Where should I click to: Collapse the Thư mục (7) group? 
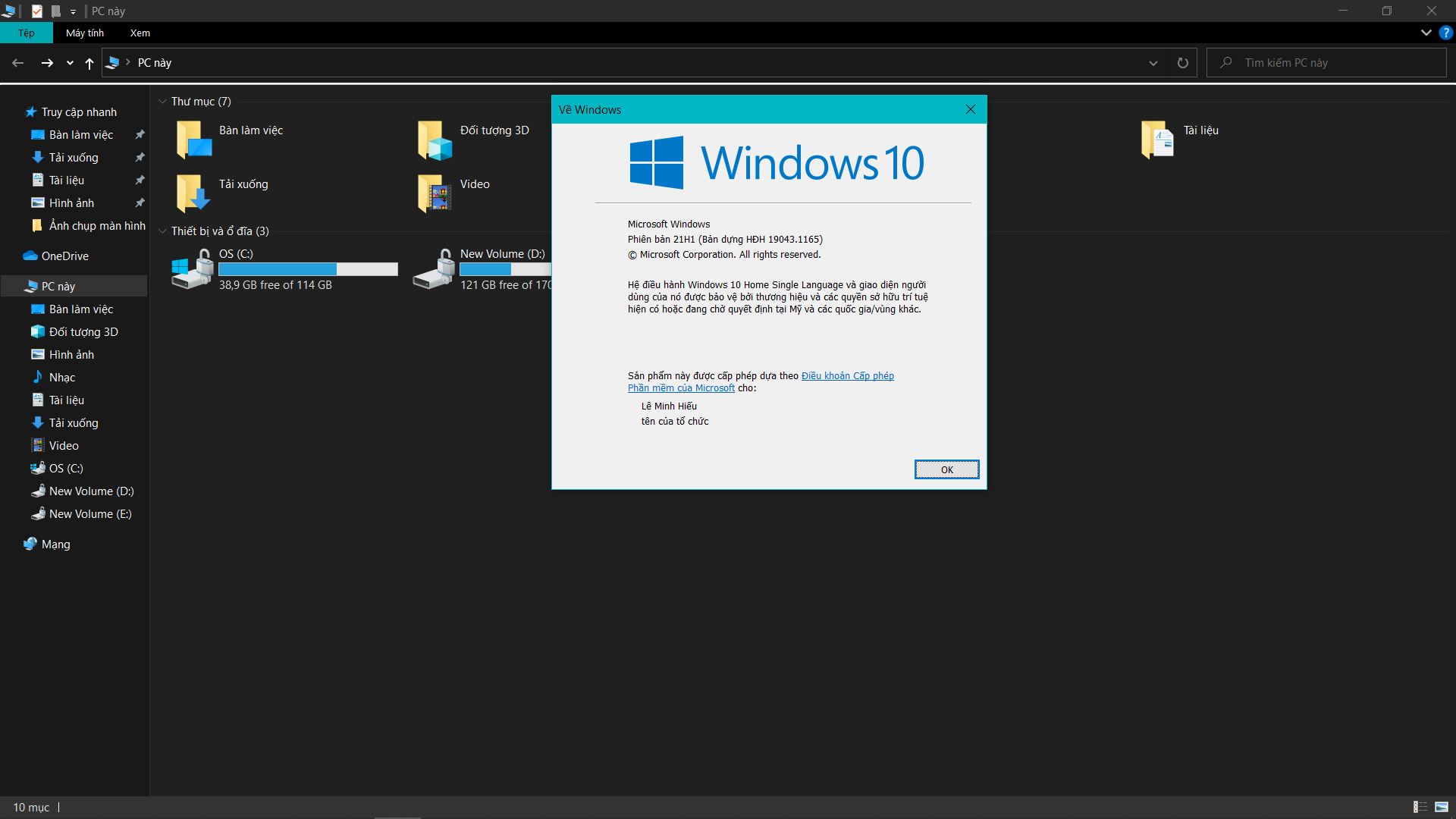click(162, 102)
